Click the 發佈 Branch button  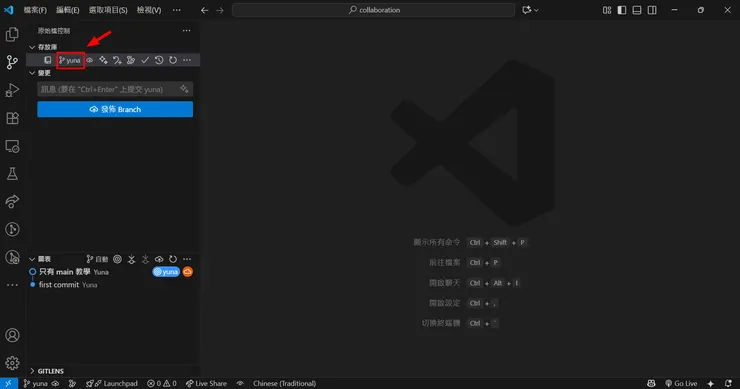[115, 109]
